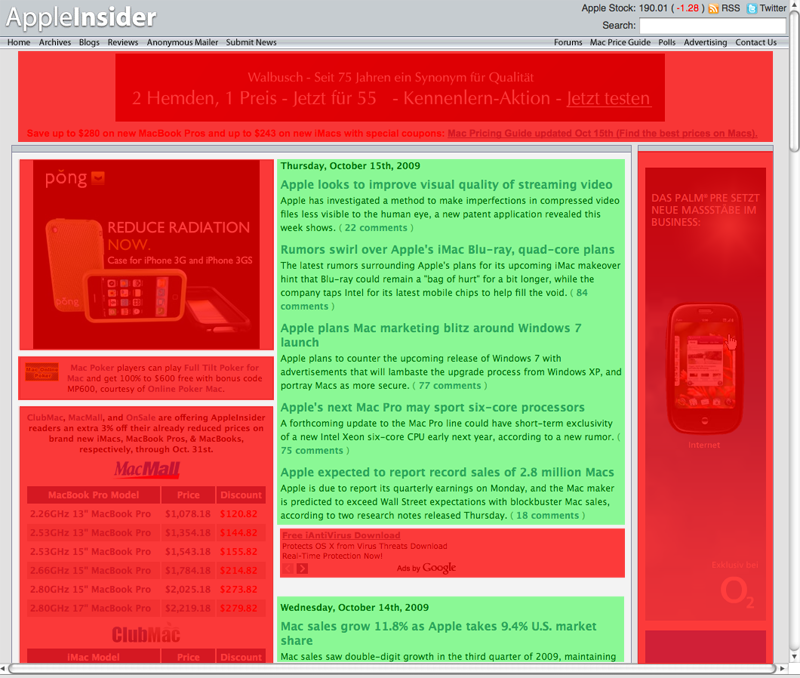Click 'Thursday, October 15th, 2009' date heading

[351, 166]
